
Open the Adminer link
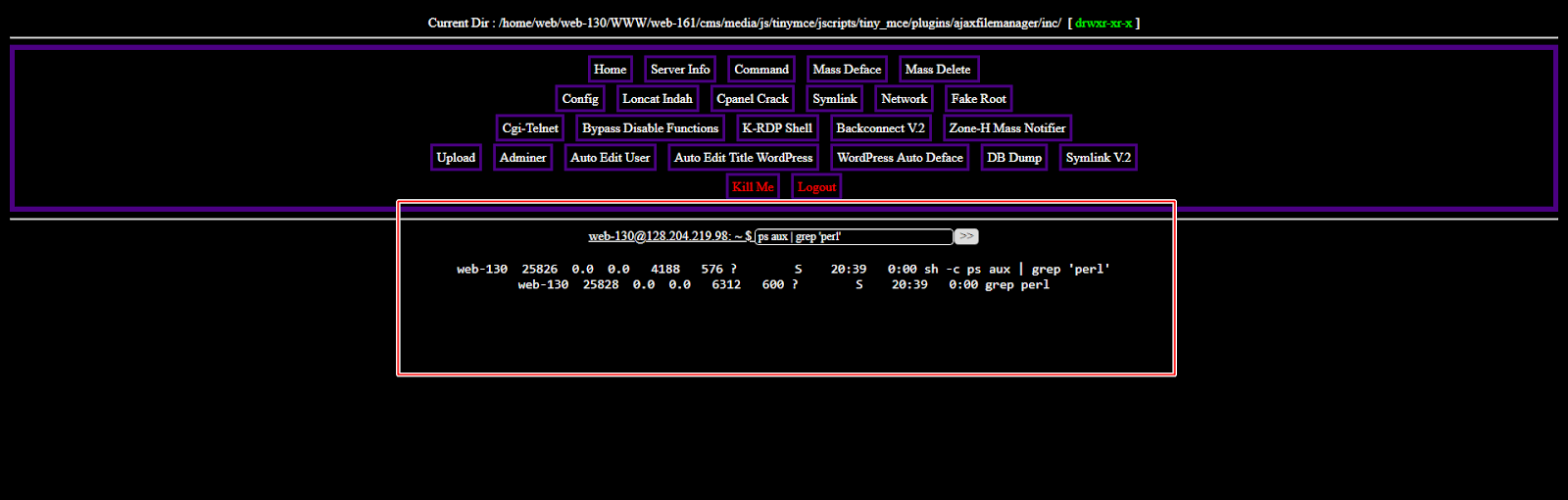(x=523, y=158)
